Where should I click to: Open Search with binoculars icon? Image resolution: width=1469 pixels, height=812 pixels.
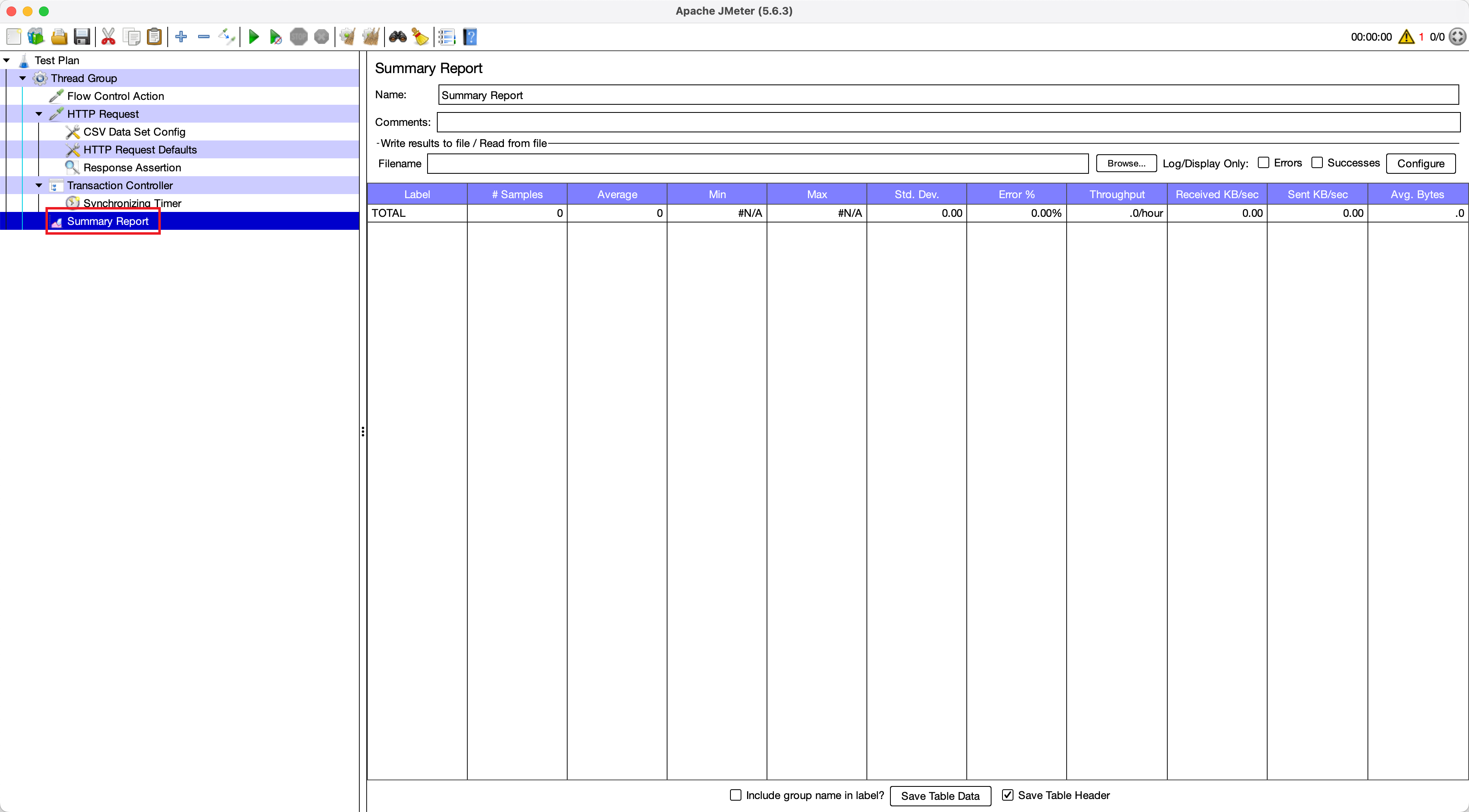[x=397, y=37]
